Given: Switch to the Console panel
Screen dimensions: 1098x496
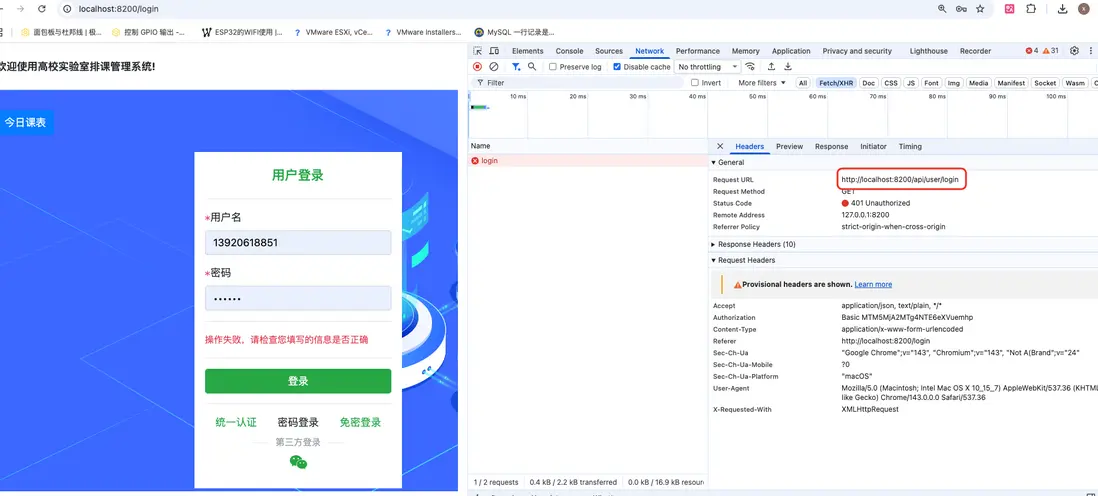Looking at the screenshot, I should [569, 51].
